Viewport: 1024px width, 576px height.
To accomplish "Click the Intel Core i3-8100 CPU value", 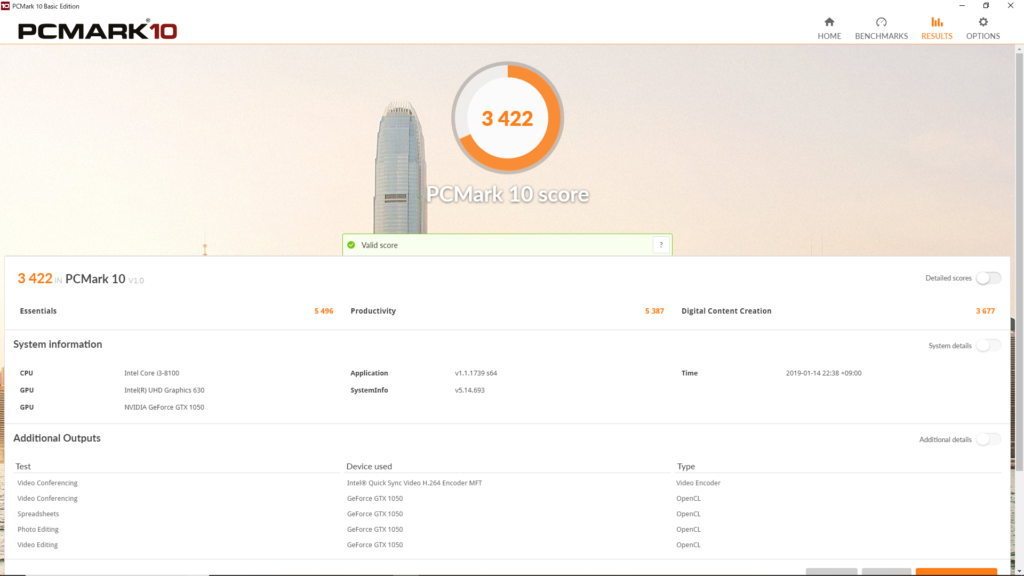I will click(x=152, y=373).
